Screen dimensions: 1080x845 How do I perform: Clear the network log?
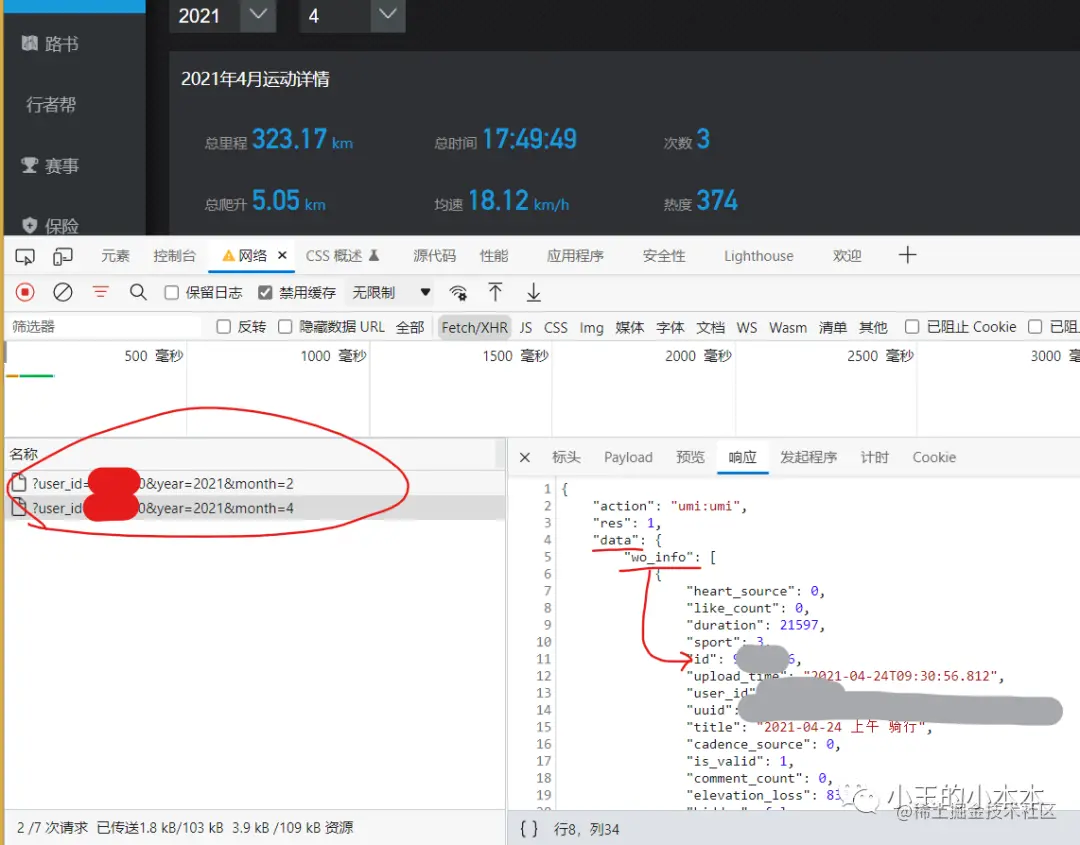(x=63, y=293)
